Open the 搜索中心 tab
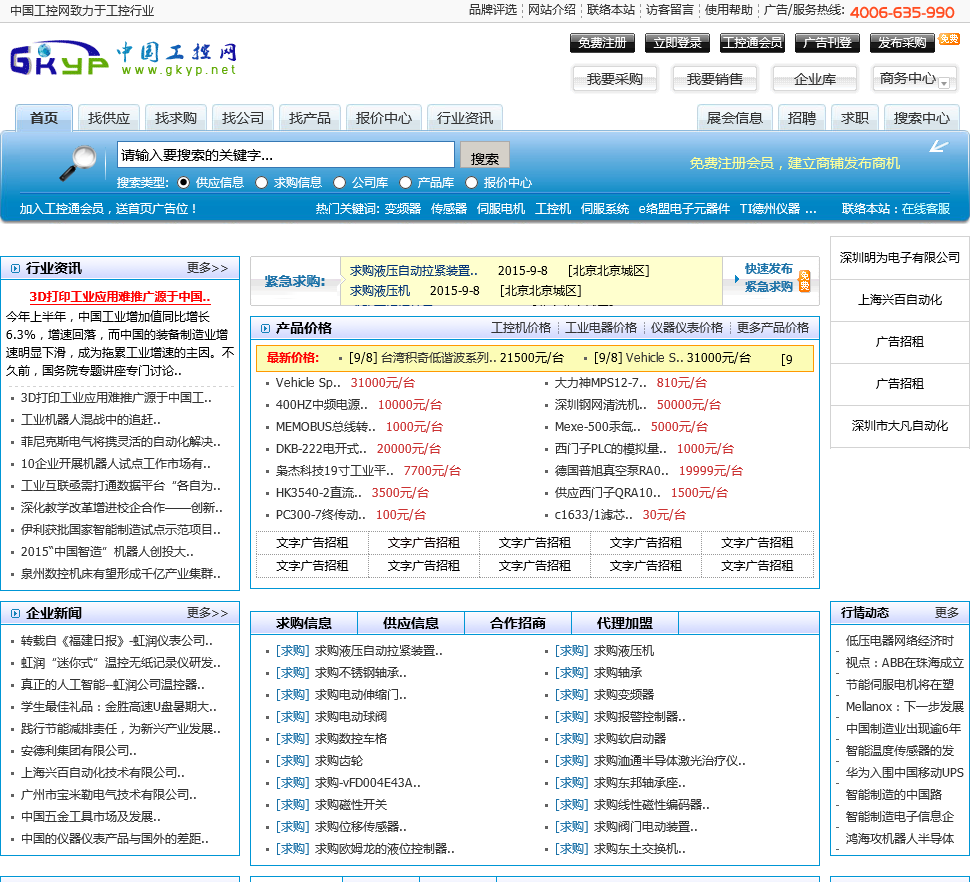The image size is (970, 882). [922, 118]
